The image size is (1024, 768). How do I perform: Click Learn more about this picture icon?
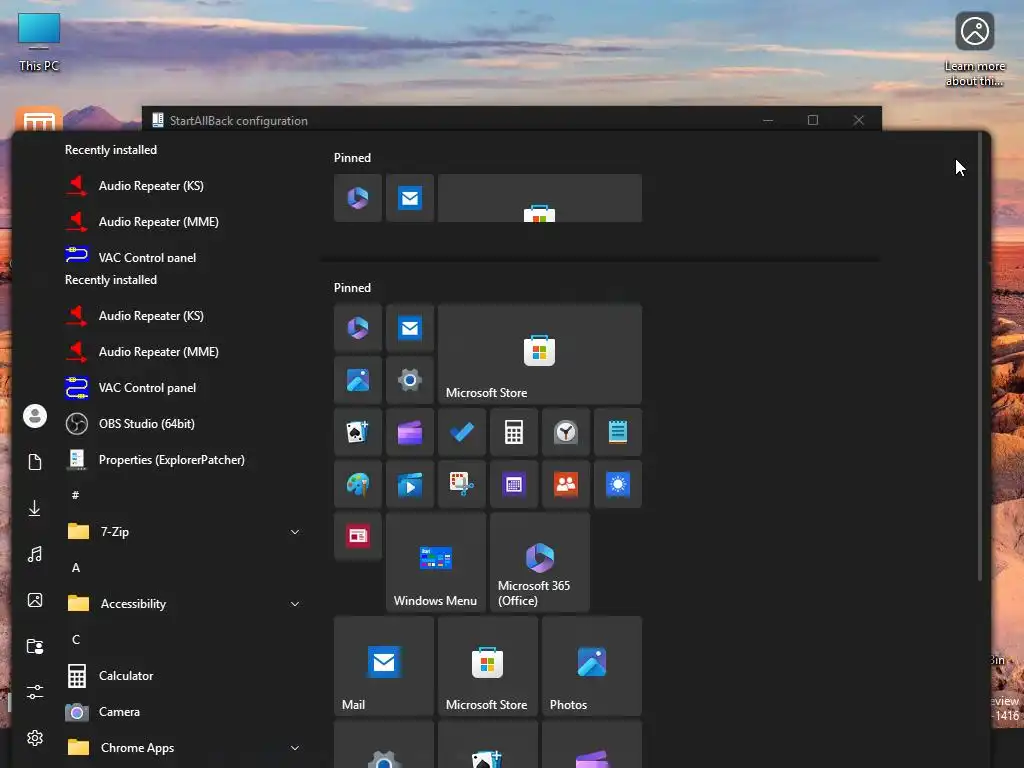point(974,50)
